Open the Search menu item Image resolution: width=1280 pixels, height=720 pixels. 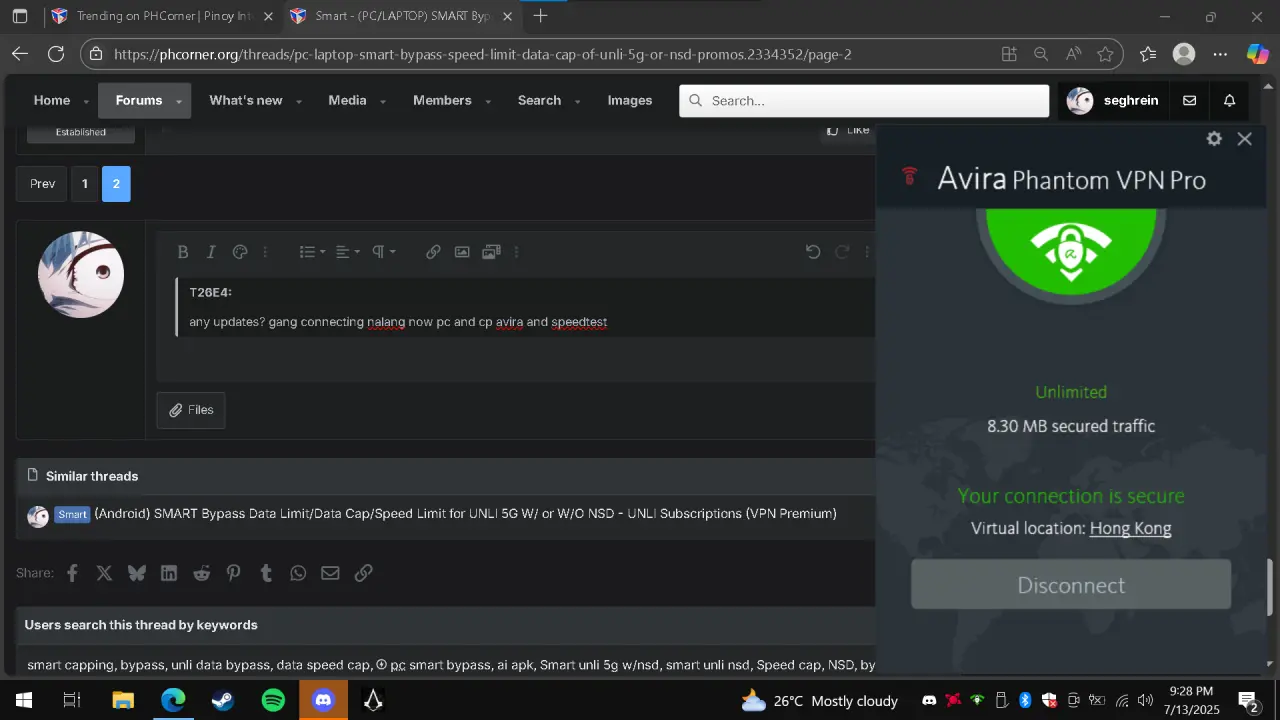539,100
